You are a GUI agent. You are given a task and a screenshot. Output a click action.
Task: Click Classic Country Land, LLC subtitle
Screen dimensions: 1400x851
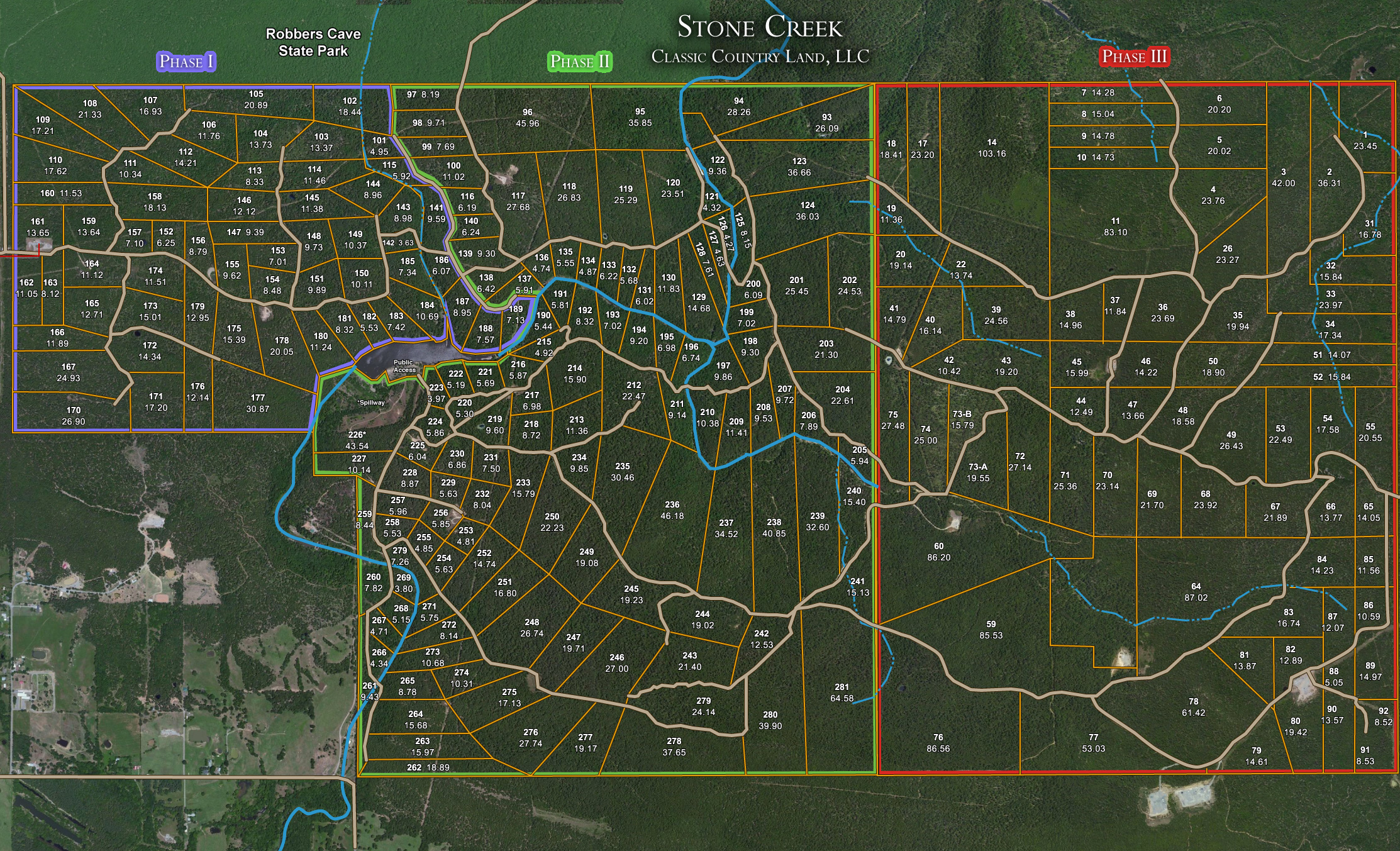pos(760,57)
